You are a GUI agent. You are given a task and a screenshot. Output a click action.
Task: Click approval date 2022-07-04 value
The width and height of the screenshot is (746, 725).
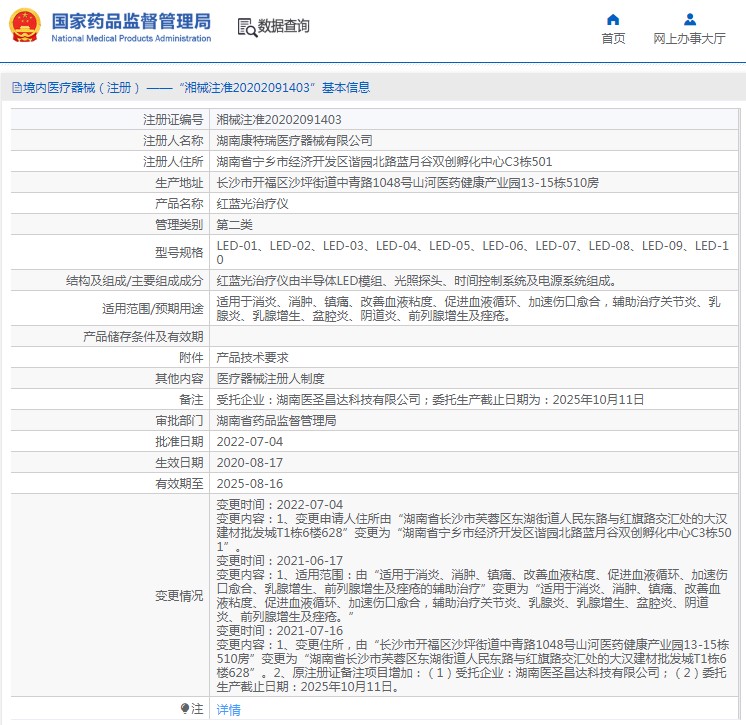249,441
